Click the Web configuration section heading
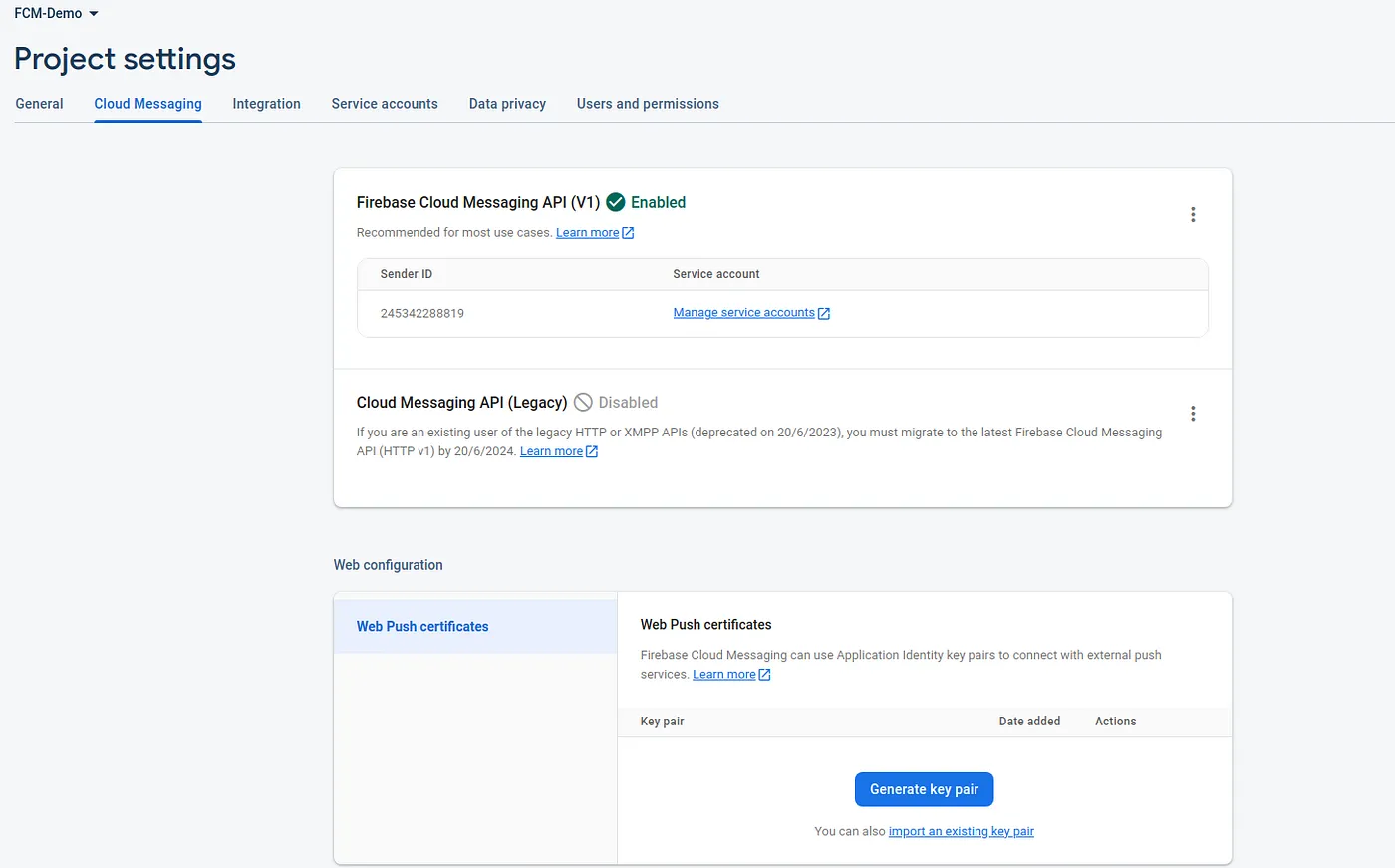1395x868 pixels. point(389,565)
